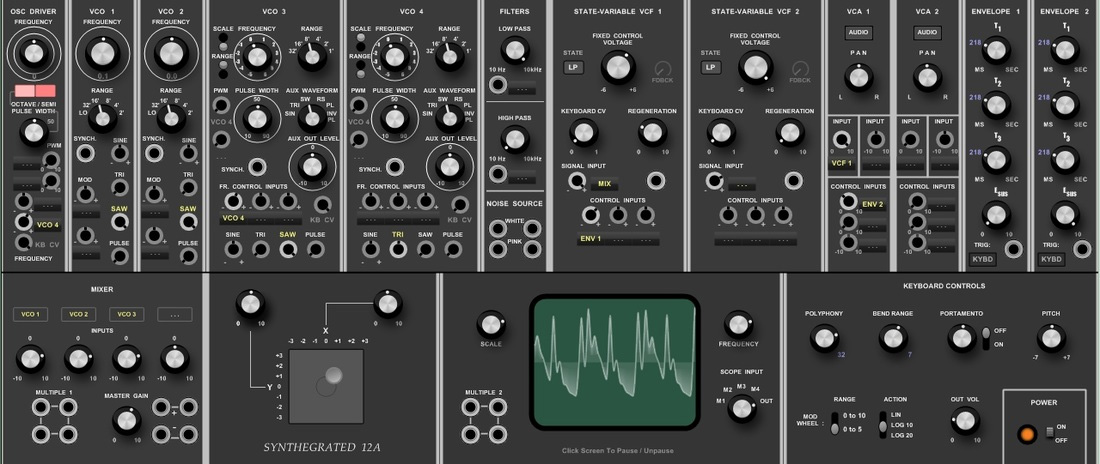
Task: Click the VCO 1 PULSE output jack
Action: [120, 256]
